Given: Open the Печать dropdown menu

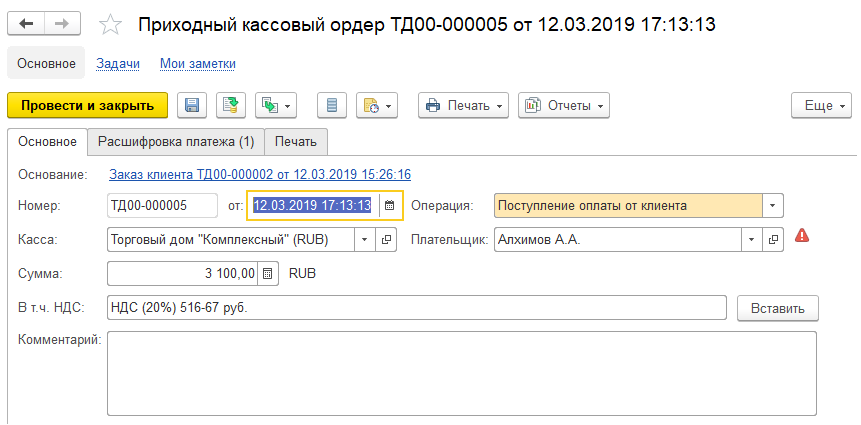Looking at the screenshot, I should click(464, 105).
